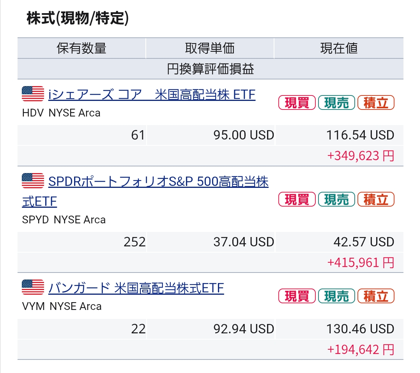Screen dimensions: 420x373
Task: Click the 現在値 column header
Action: [339, 48]
